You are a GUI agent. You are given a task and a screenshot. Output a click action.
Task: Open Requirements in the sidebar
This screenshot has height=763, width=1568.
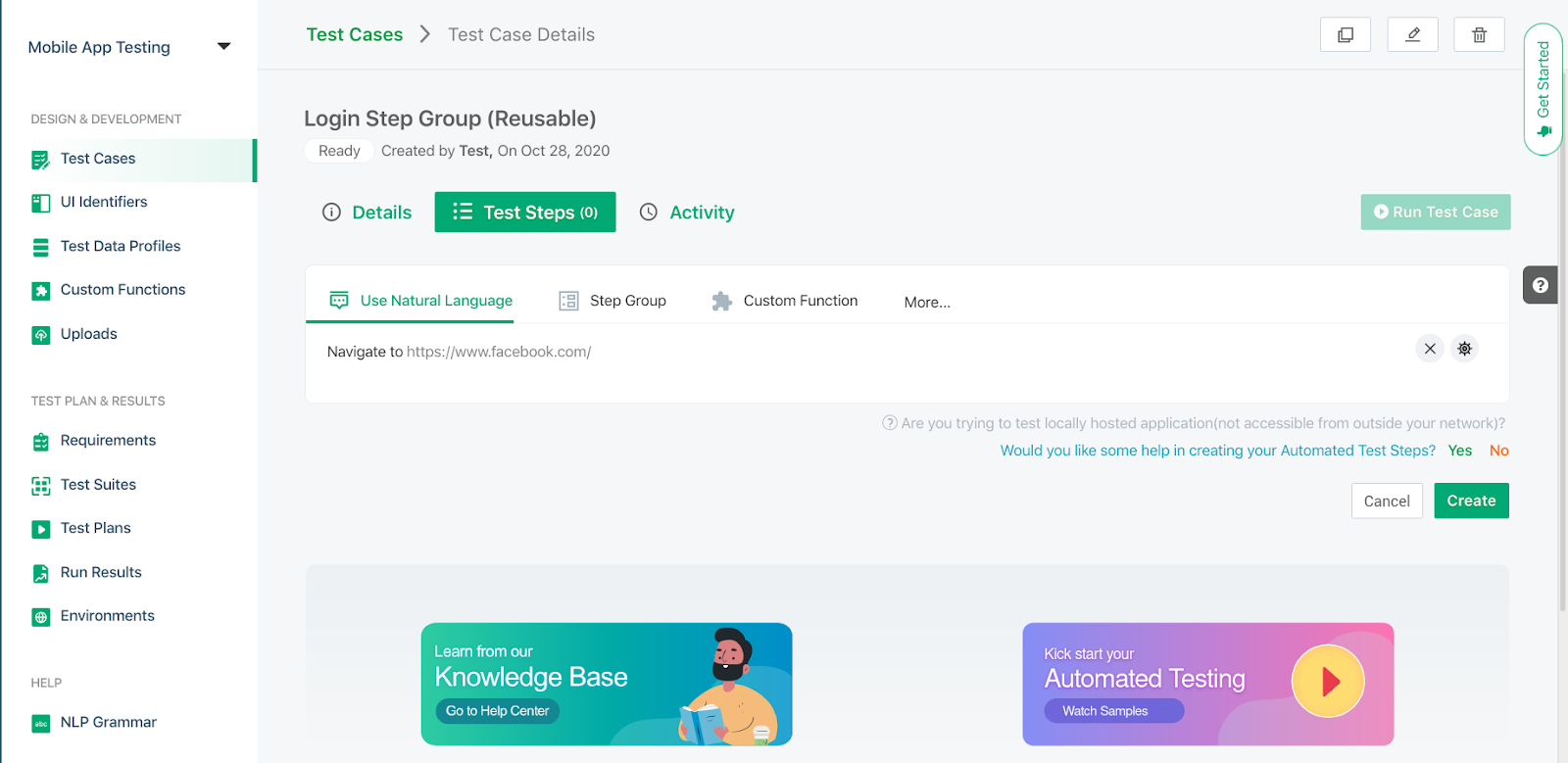108,441
